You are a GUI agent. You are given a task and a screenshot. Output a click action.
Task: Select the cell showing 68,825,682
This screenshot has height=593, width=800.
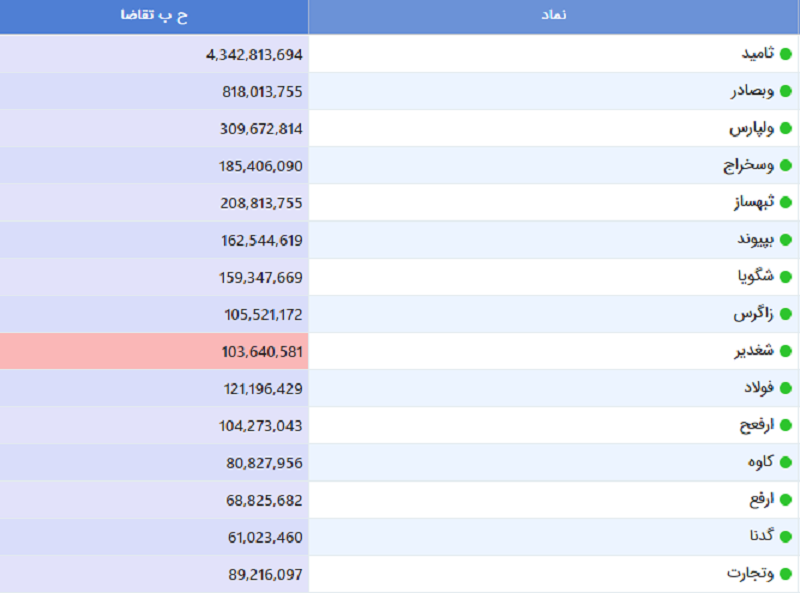pos(264,499)
